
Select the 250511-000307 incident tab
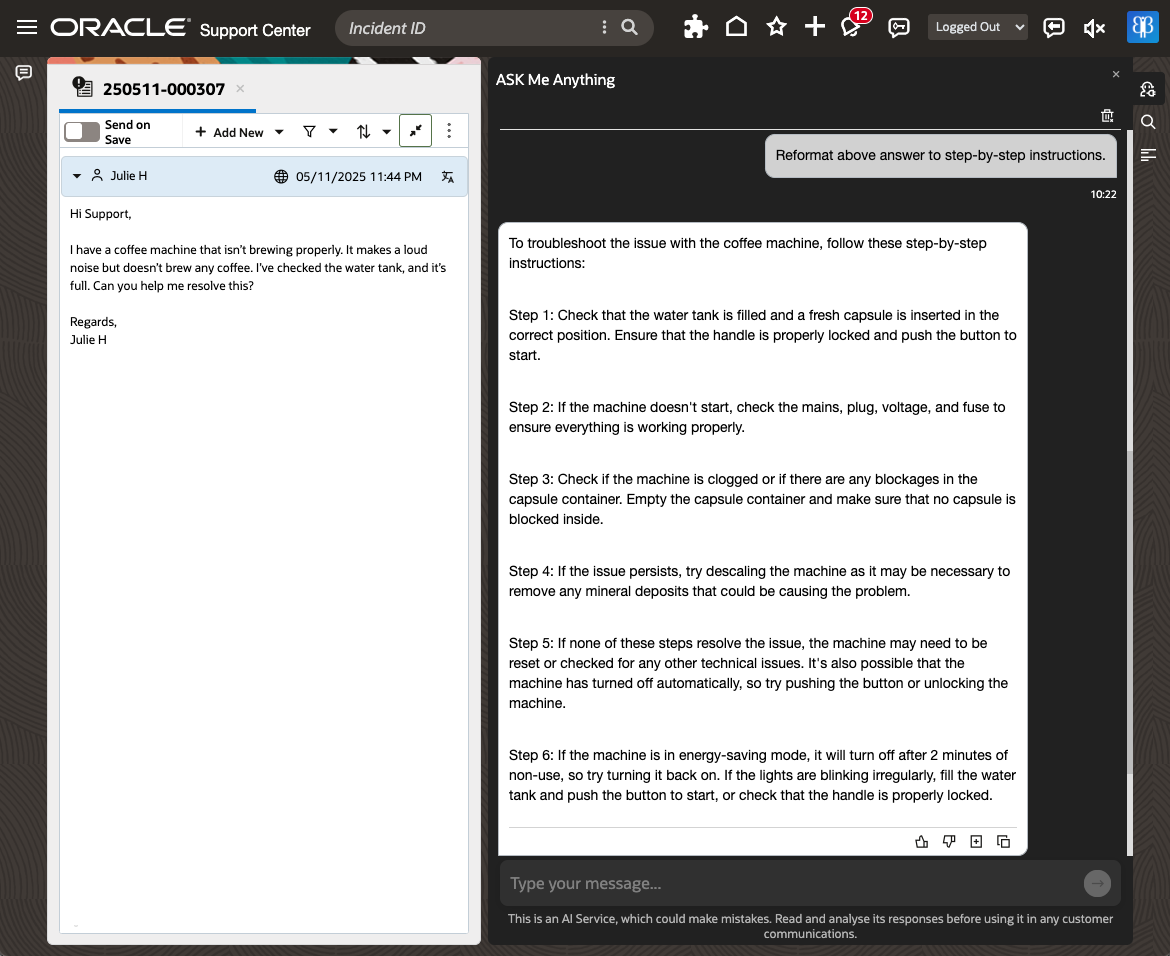tap(163, 88)
